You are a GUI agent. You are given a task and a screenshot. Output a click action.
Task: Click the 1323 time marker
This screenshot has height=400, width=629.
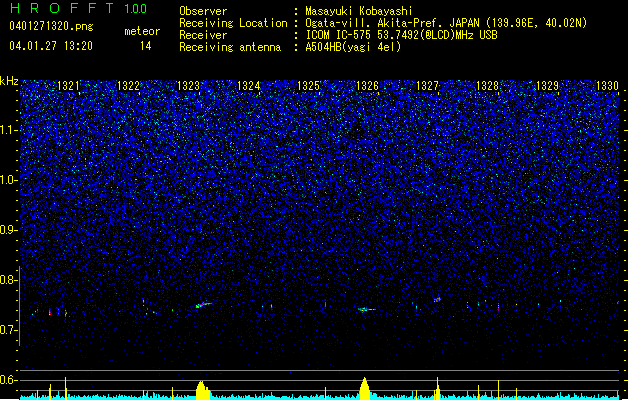[188, 86]
